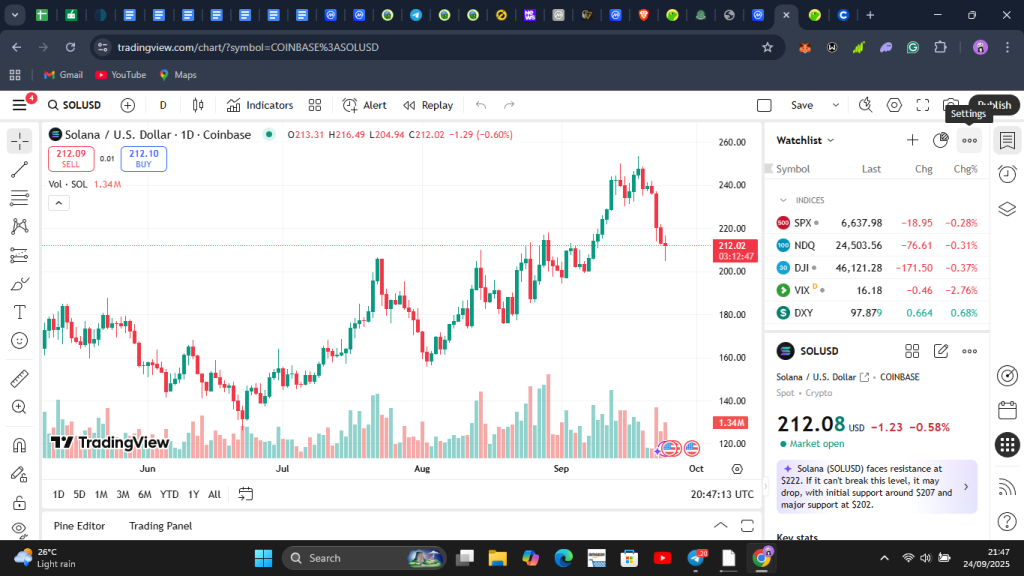The height and width of the screenshot is (576, 1024).
Task: Open File Explorer from the taskbar
Action: (x=497, y=558)
